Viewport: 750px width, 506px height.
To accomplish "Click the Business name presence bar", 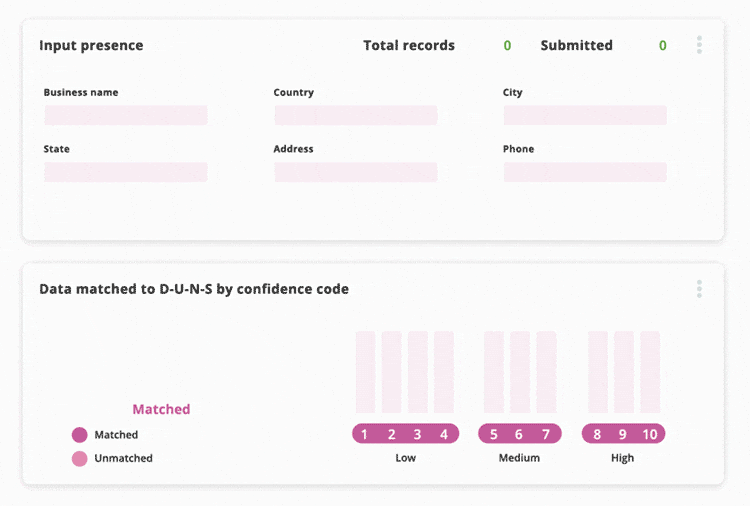I will [125, 116].
